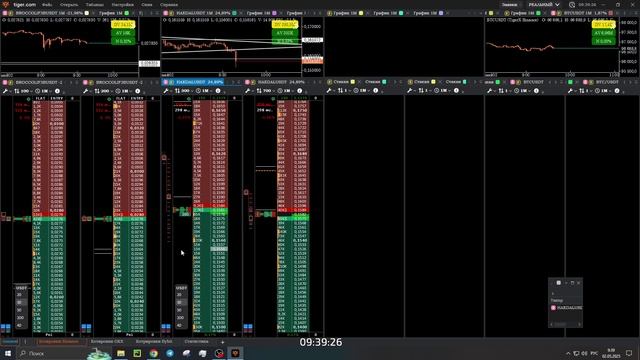This screenshot has height=360, width=640.
Task: Click teal color marker on NAKDAUSDT 1M tab
Action: tap(234, 13)
